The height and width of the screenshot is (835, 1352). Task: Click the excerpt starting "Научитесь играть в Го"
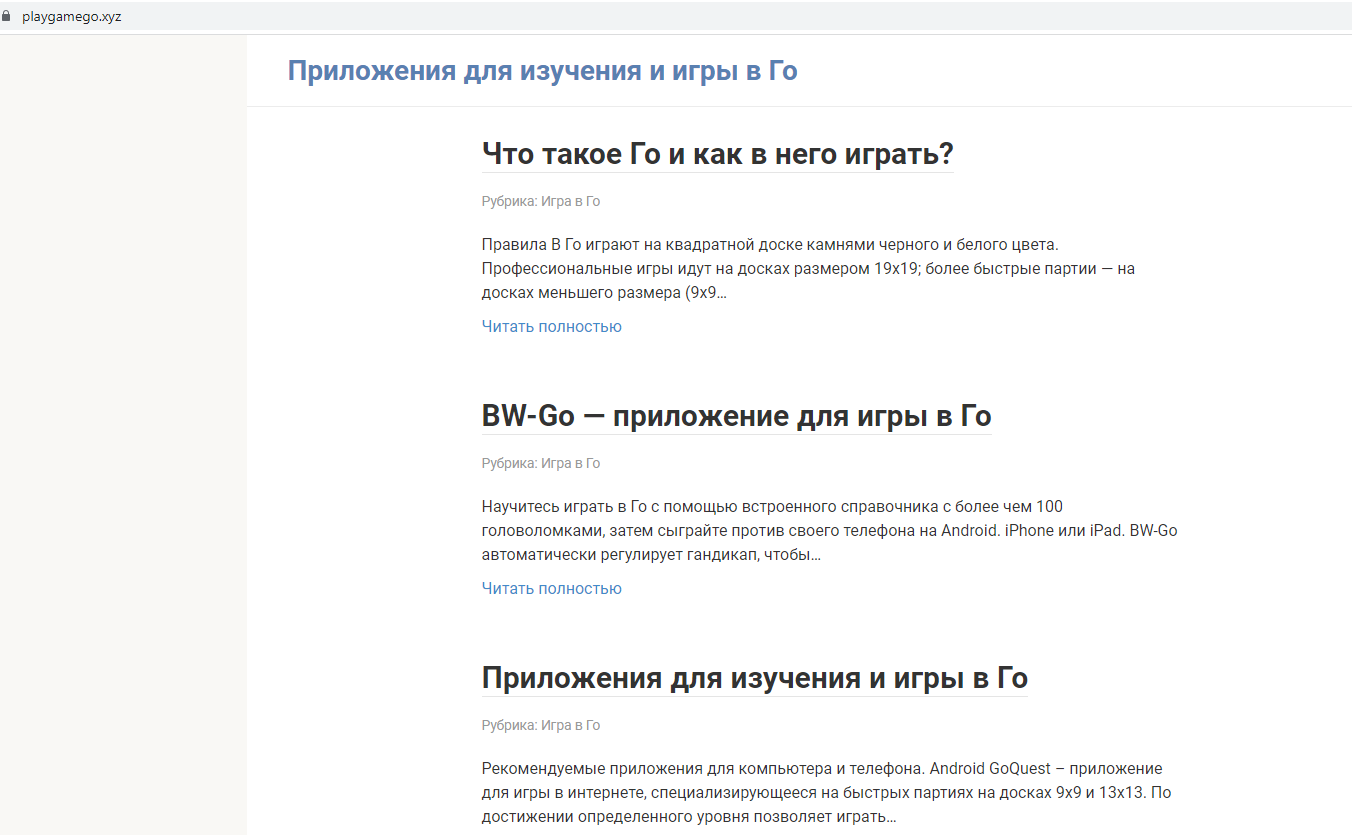[x=828, y=530]
